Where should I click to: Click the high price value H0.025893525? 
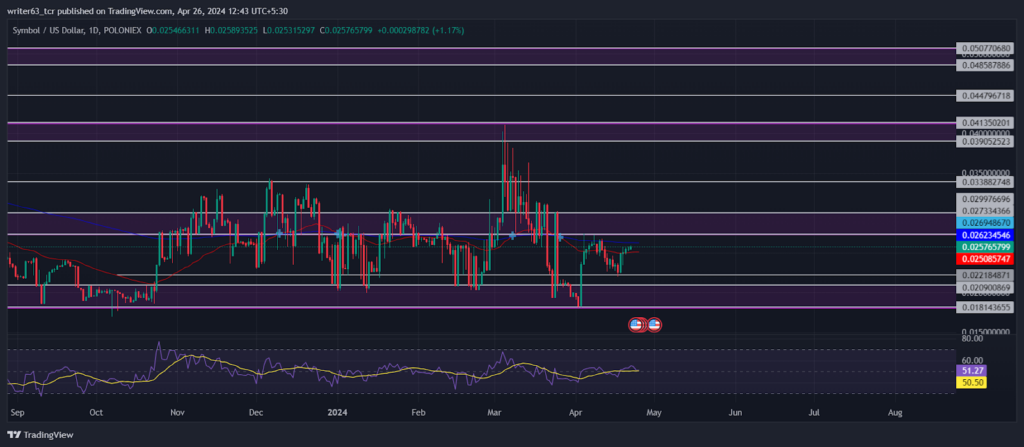(x=232, y=31)
